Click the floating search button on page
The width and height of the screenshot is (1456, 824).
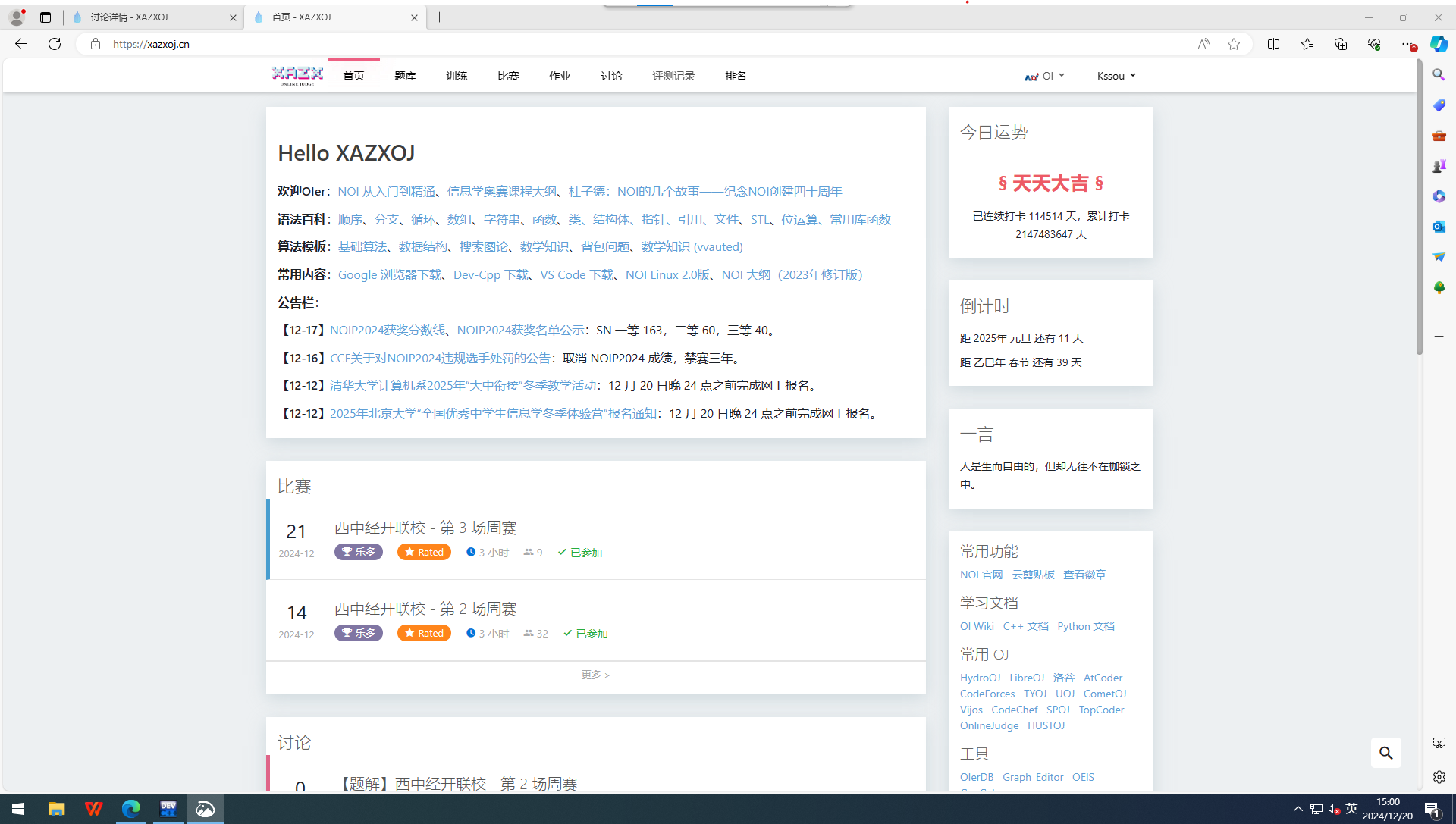pyautogui.click(x=1385, y=753)
